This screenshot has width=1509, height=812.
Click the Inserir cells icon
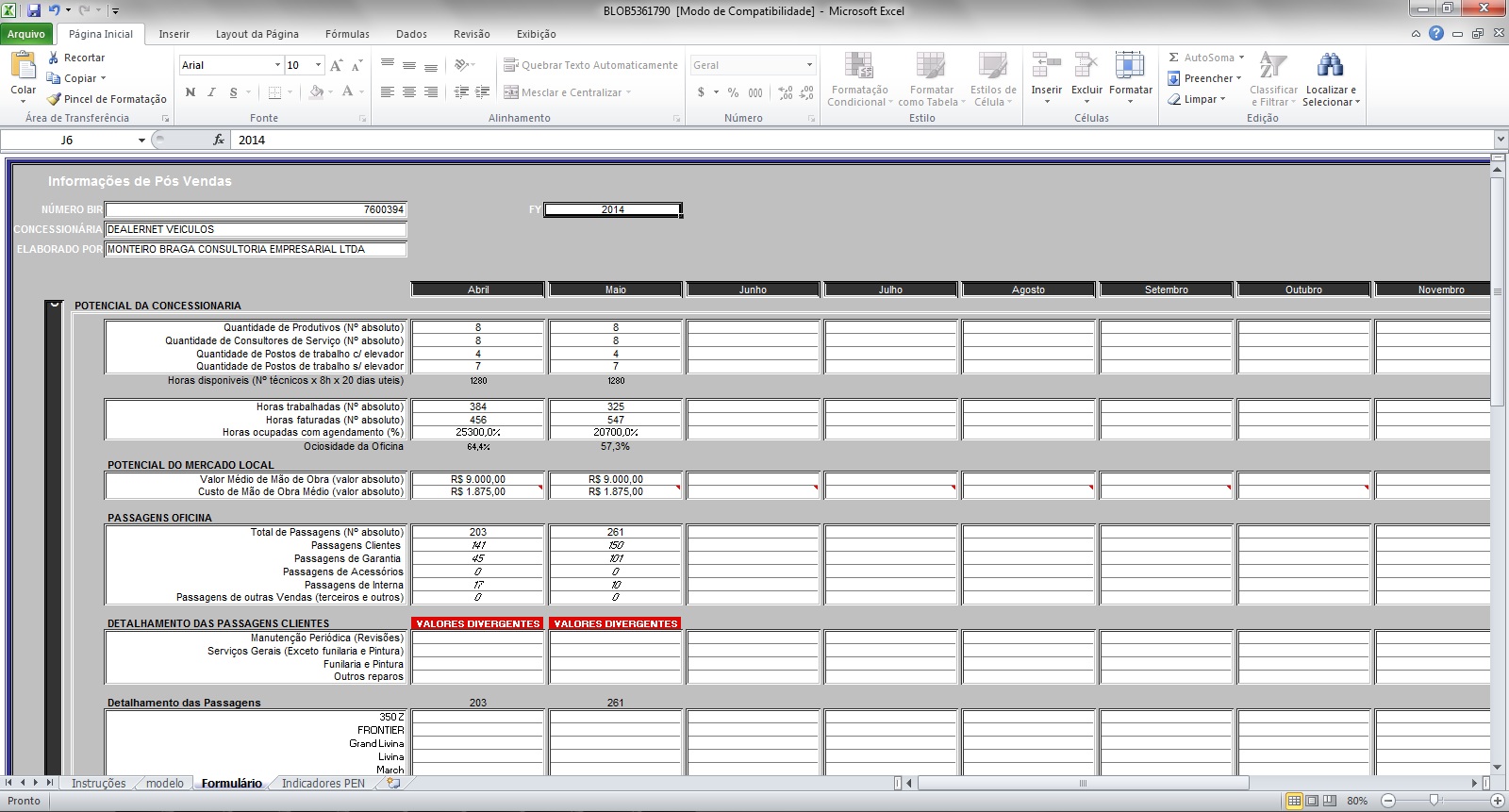click(x=1046, y=66)
